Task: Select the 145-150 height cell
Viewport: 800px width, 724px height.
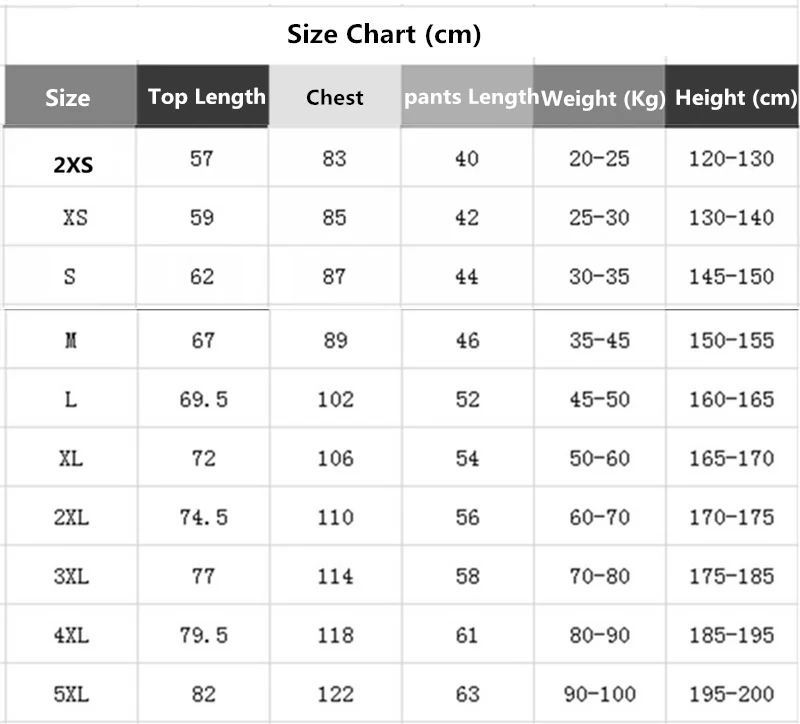Action: (x=731, y=277)
